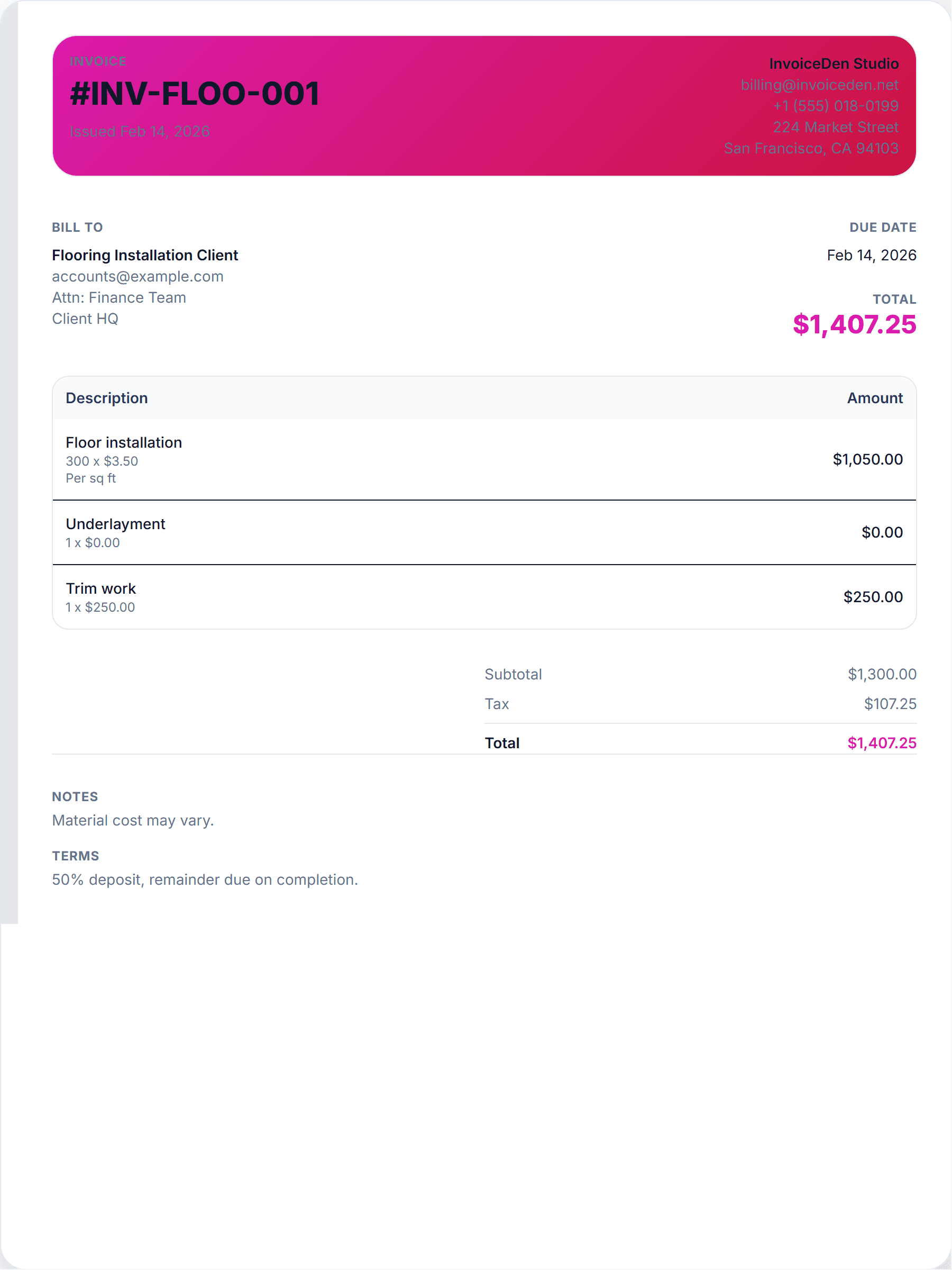Click the large pink total amount in the header summary
Screen dimensions: 952x1270
point(854,324)
